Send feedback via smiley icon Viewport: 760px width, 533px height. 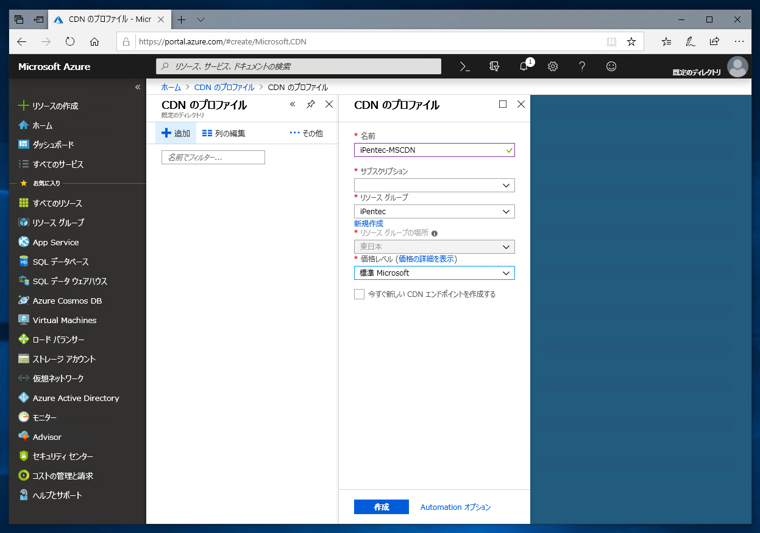tap(611, 66)
